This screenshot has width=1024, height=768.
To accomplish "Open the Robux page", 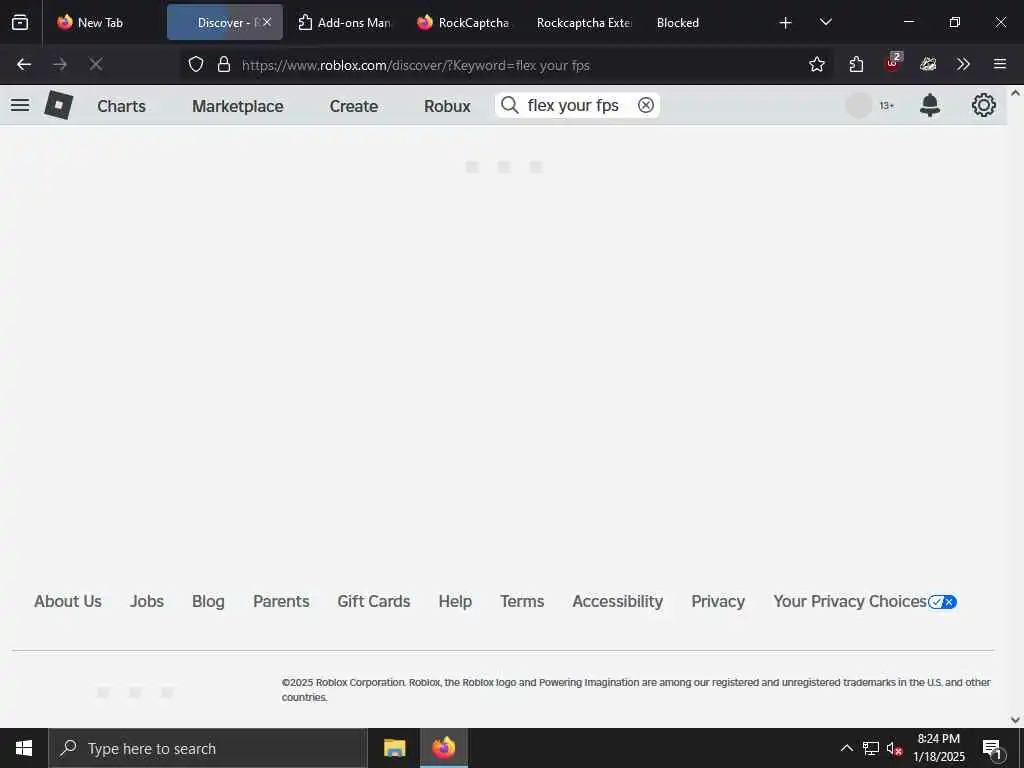I will (x=447, y=106).
